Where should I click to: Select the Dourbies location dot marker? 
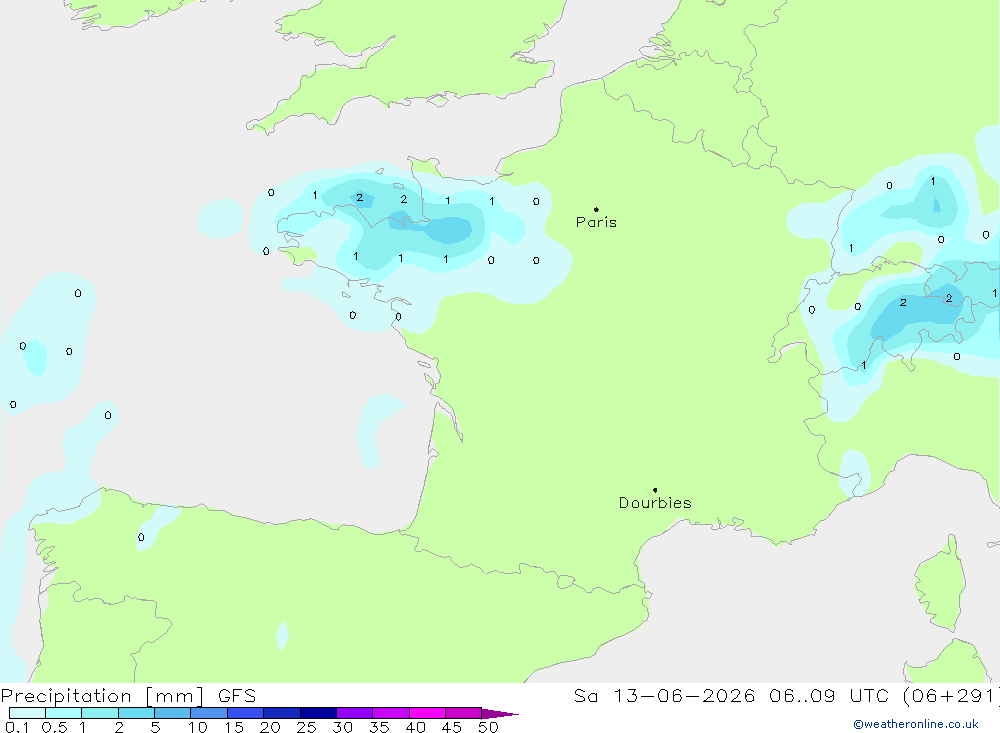[655, 490]
